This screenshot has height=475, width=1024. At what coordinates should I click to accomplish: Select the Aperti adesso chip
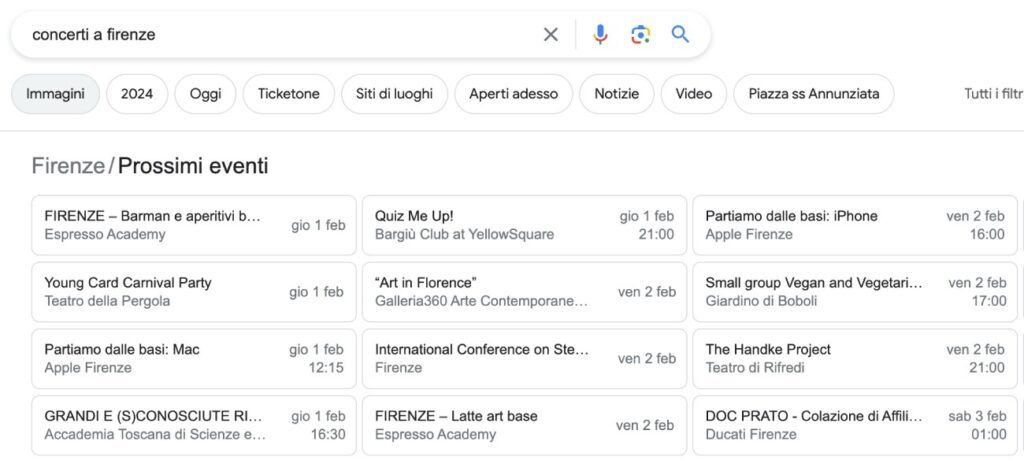point(513,94)
